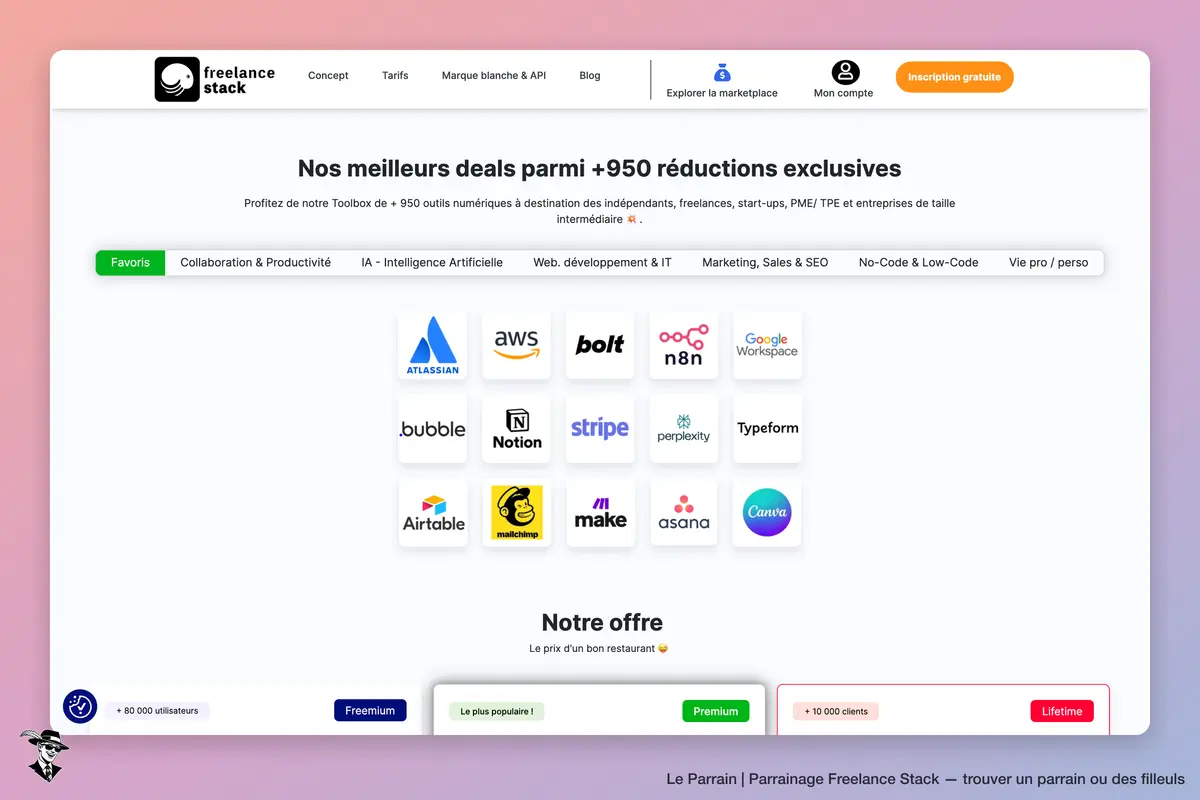Open the Asana deal tile

click(684, 512)
